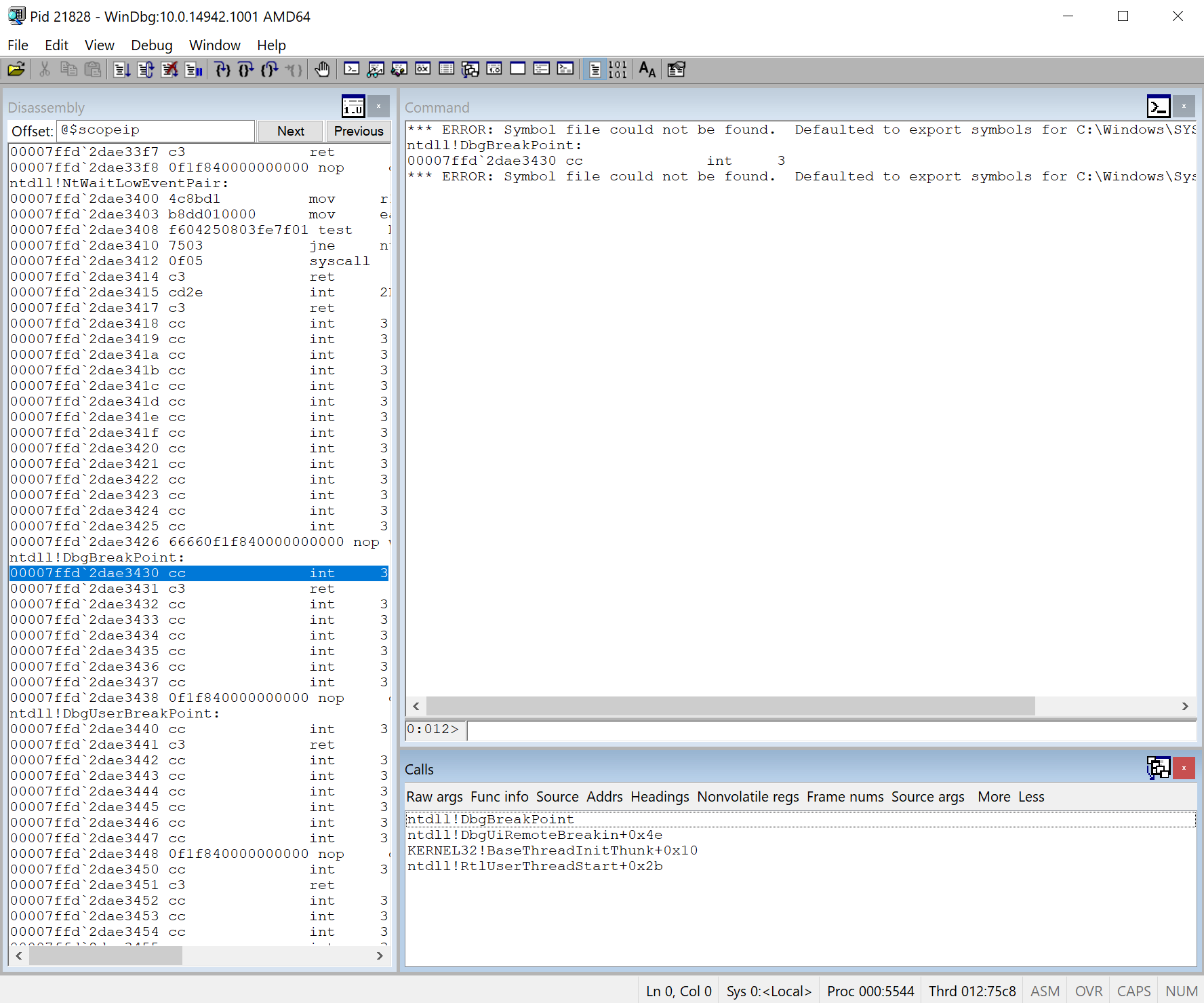Click the Next button in Disassembly
This screenshot has width=1204, height=1003.
point(291,131)
